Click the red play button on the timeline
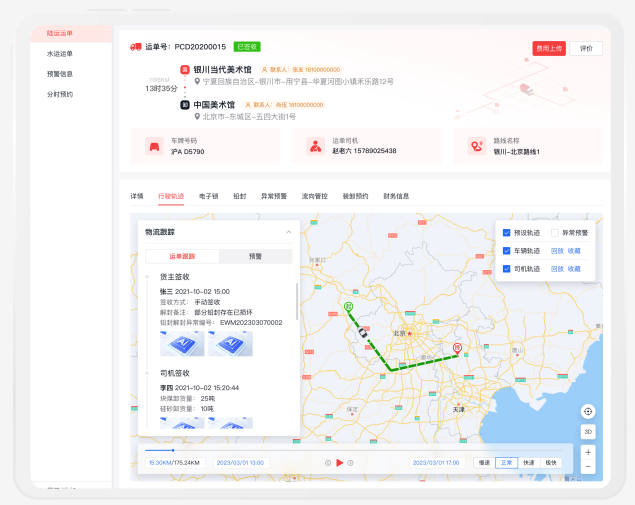 pos(340,462)
